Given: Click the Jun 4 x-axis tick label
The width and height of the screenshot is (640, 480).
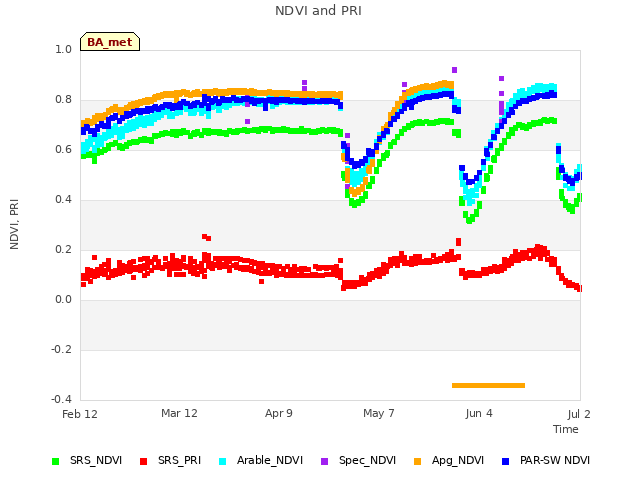Looking at the screenshot, I should [x=479, y=413].
